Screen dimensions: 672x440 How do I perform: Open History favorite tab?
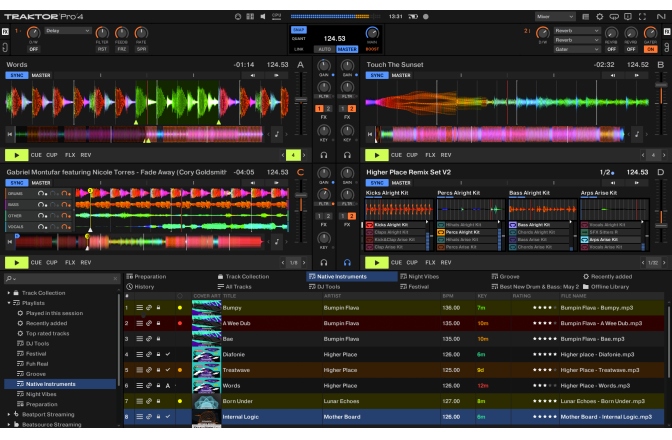tap(141, 287)
